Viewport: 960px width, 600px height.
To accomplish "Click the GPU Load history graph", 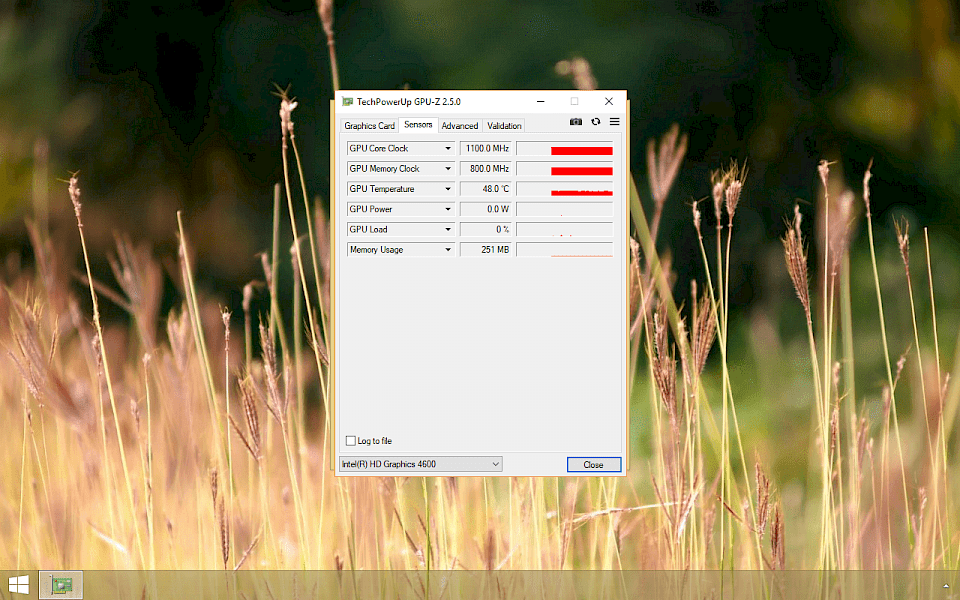I will pyautogui.click(x=564, y=229).
